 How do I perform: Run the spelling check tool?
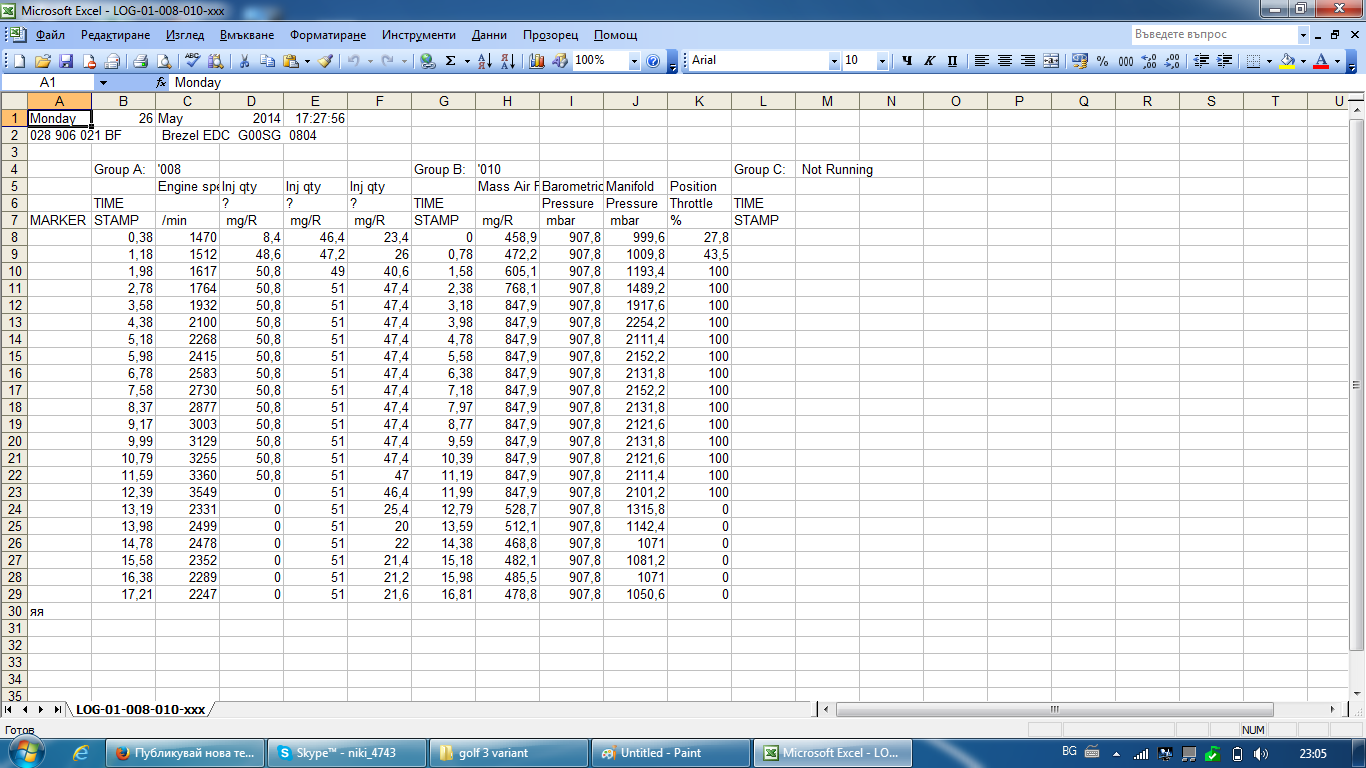(192, 61)
